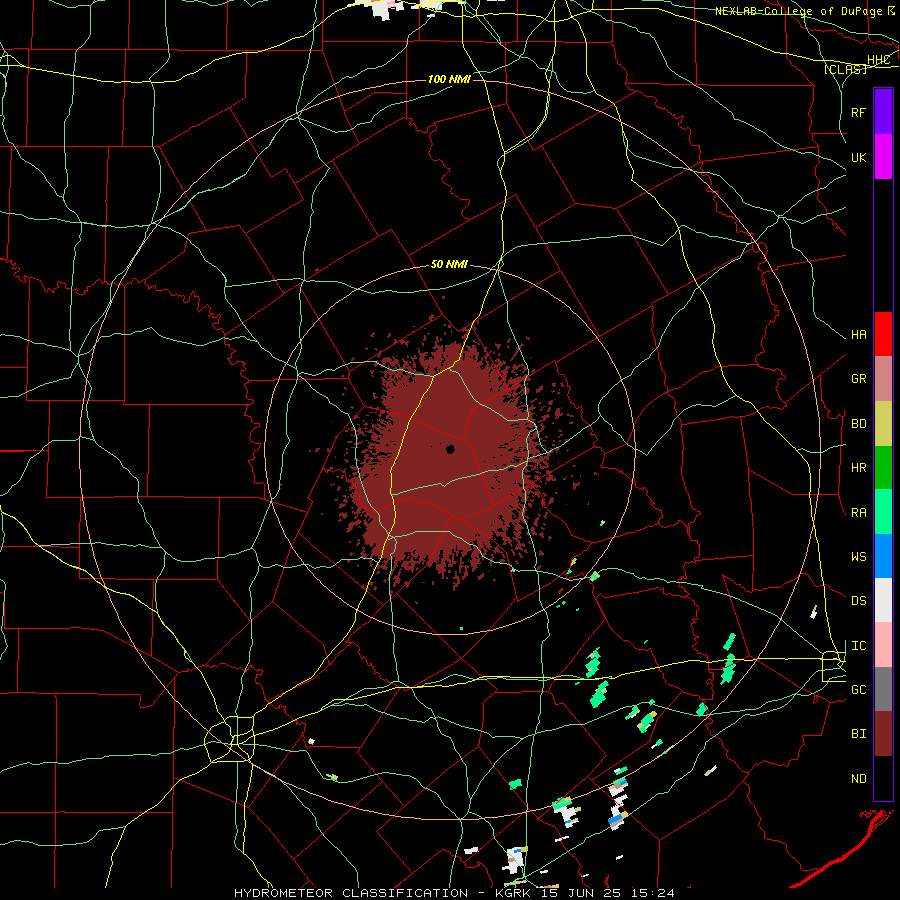Click the UK magenta legend color swatch

pyautogui.click(x=883, y=157)
